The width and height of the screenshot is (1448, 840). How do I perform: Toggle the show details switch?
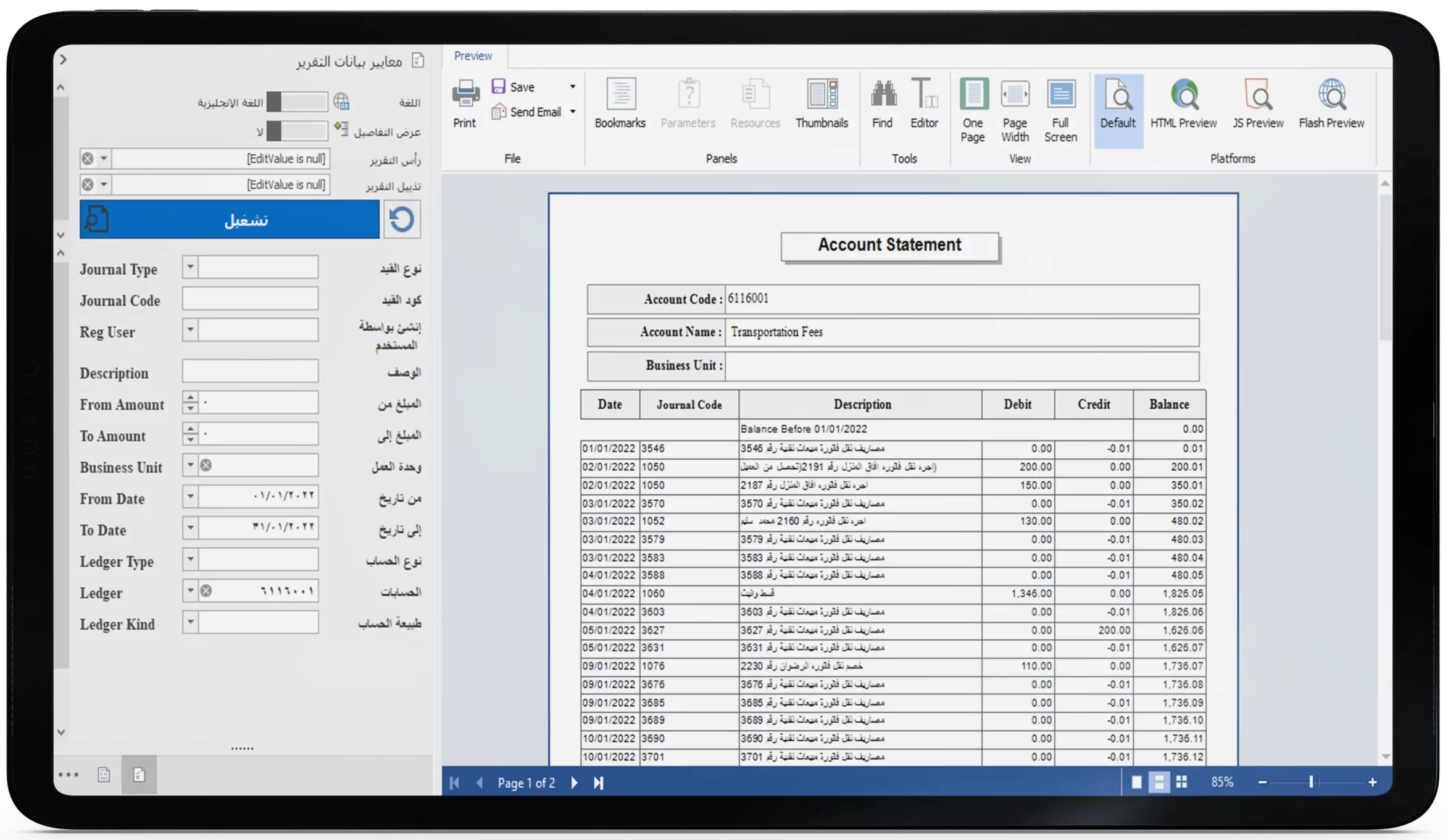coord(297,131)
